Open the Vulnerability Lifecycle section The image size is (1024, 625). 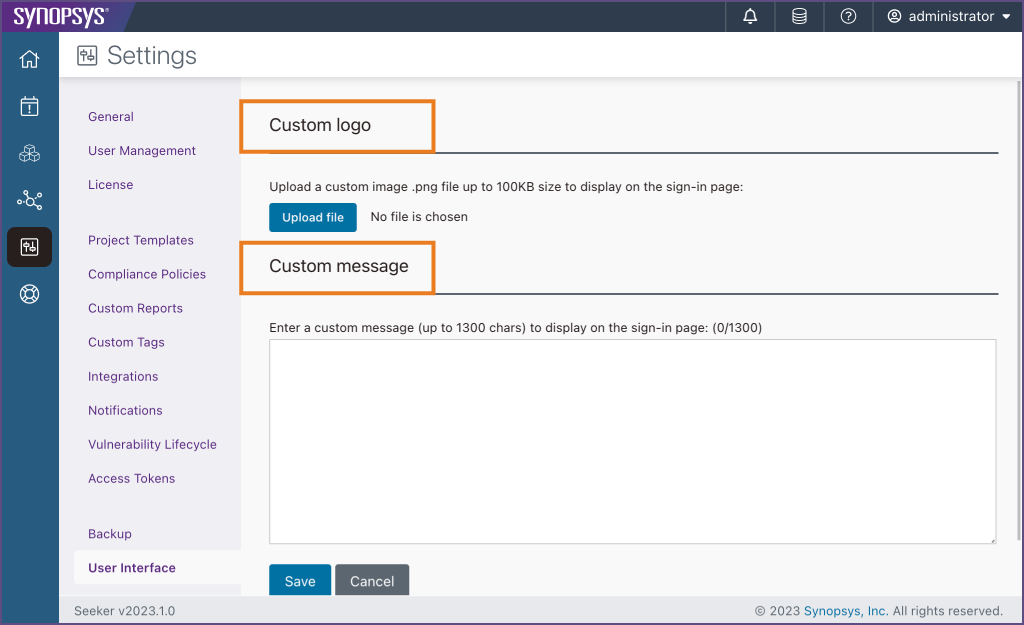tap(152, 444)
